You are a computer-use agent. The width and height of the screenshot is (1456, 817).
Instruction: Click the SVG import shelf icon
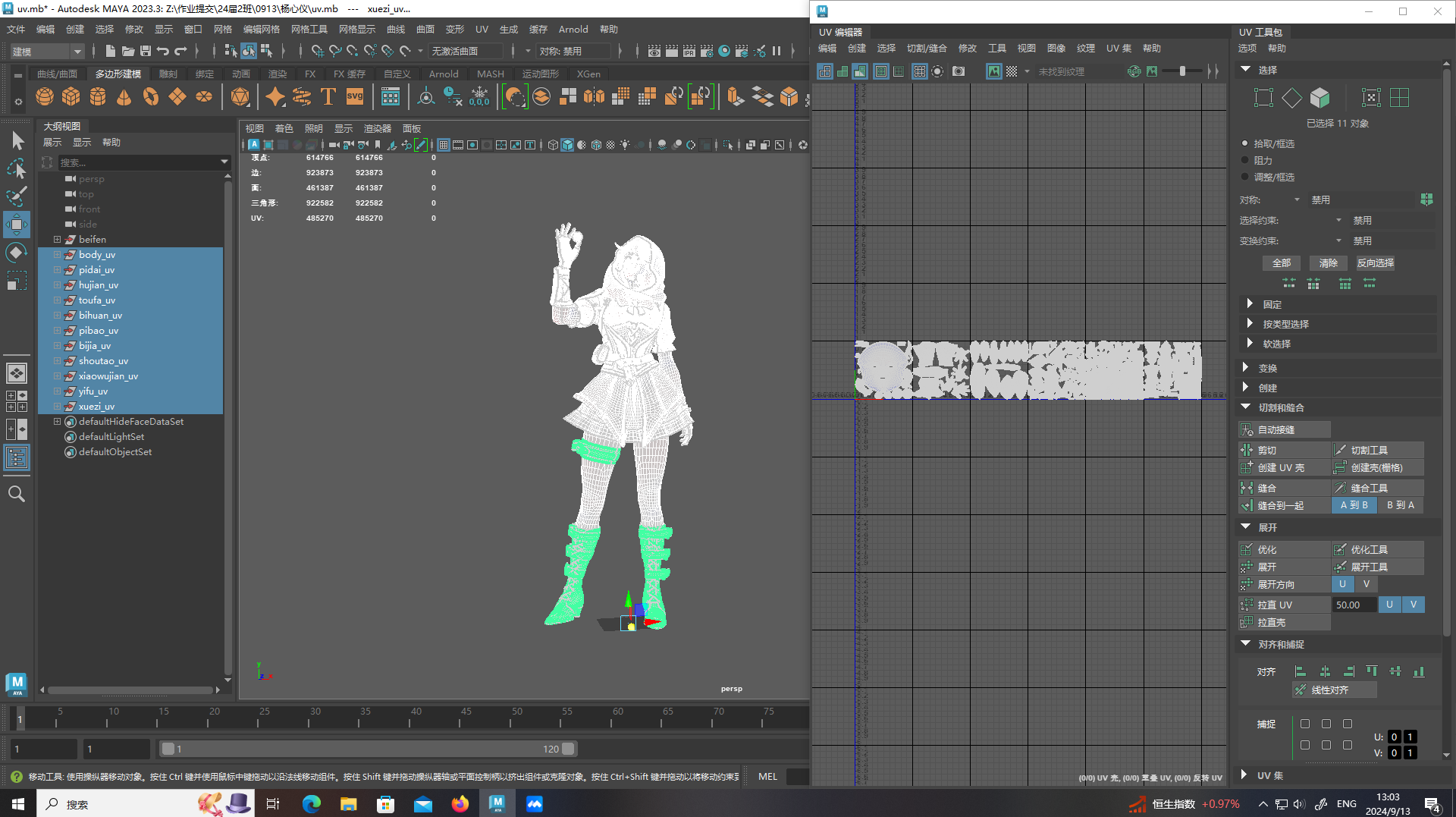coord(355,96)
